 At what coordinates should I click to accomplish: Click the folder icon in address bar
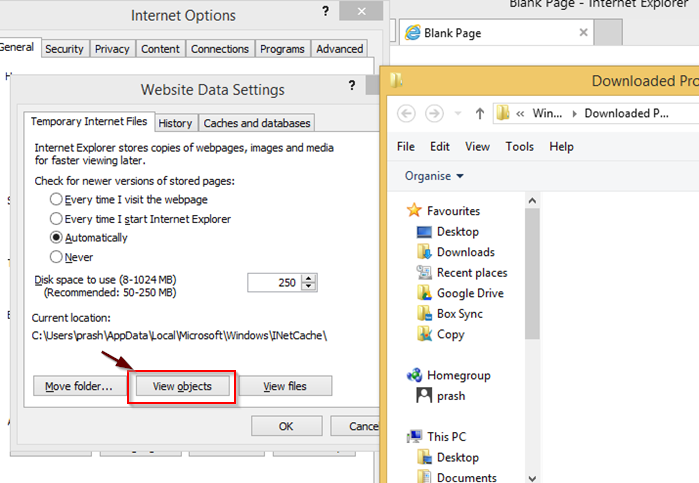(x=503, y=113)
